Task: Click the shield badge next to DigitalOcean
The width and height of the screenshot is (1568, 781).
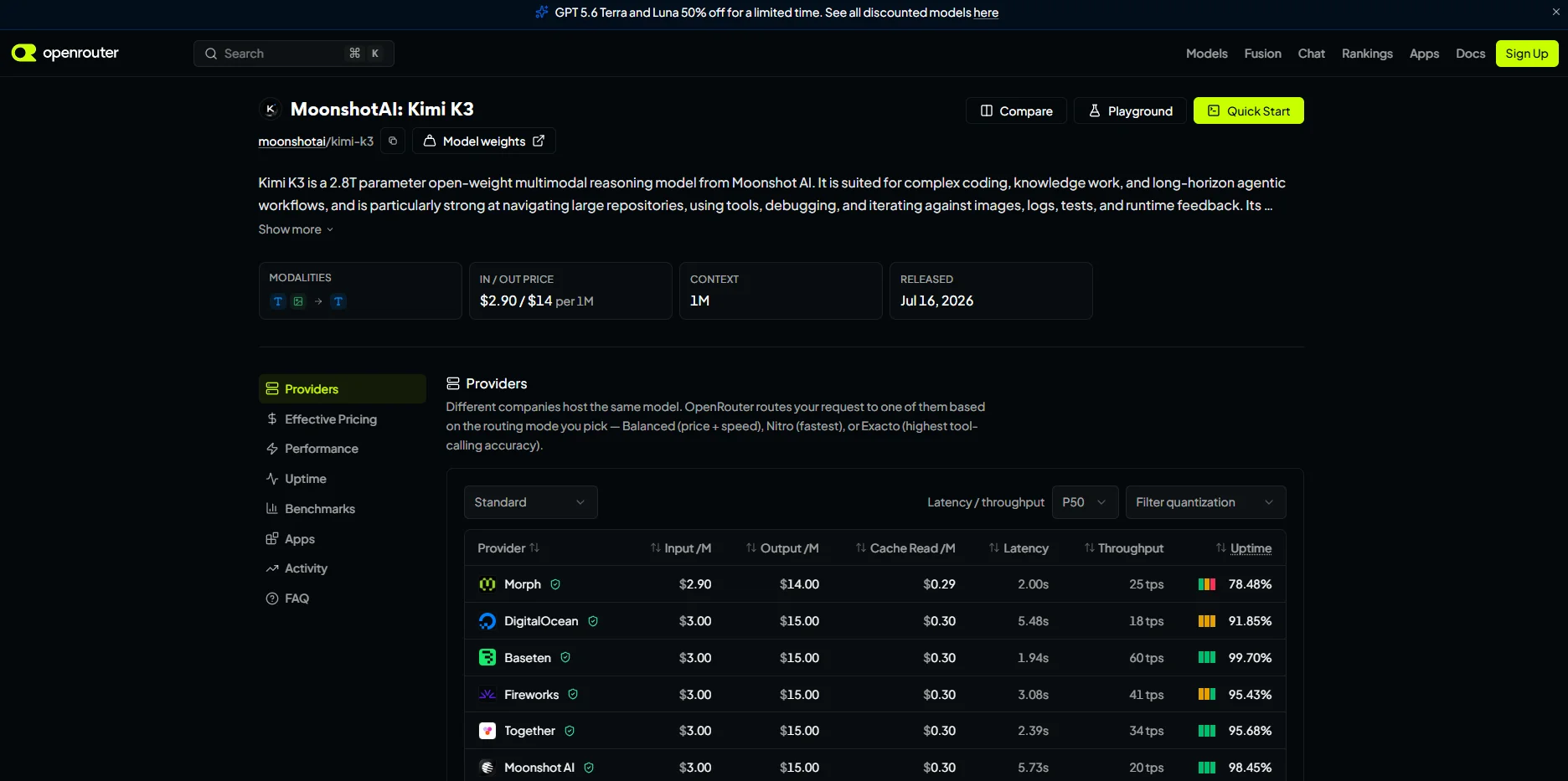Action: pos(593,621)
